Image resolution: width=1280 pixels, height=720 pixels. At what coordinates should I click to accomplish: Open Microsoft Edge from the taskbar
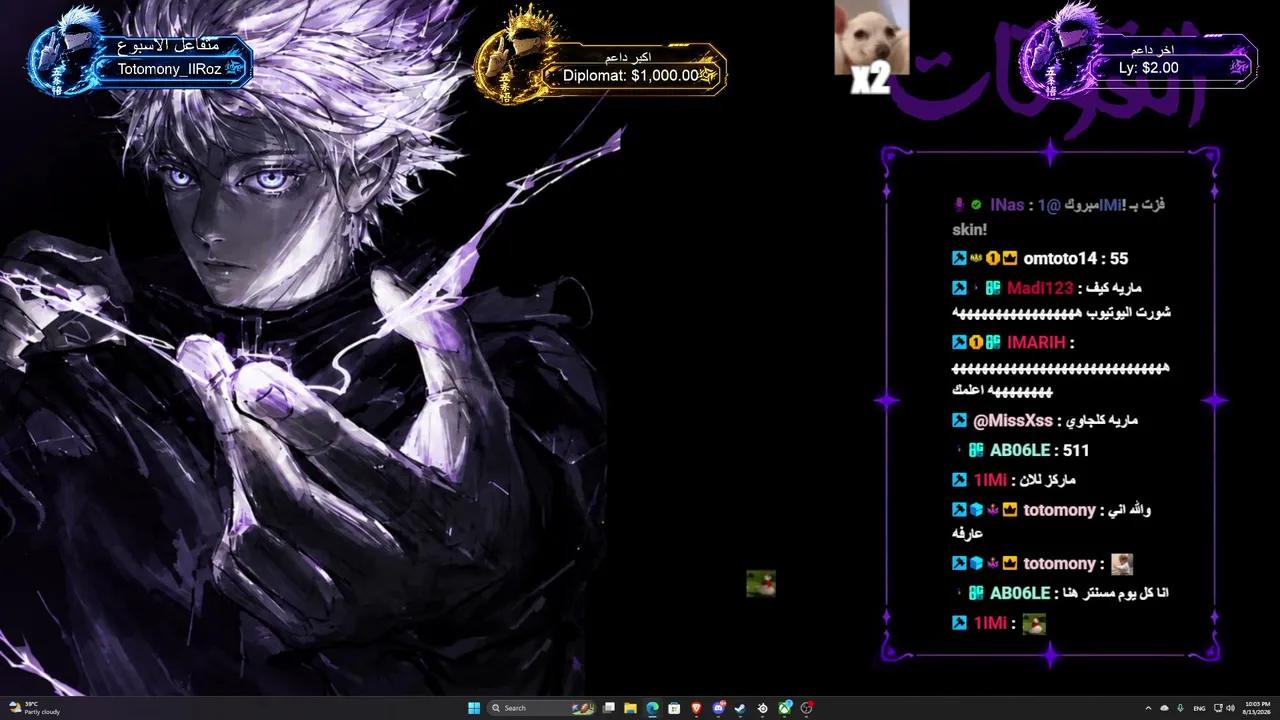pyautogui.click(x=652, y=708)
